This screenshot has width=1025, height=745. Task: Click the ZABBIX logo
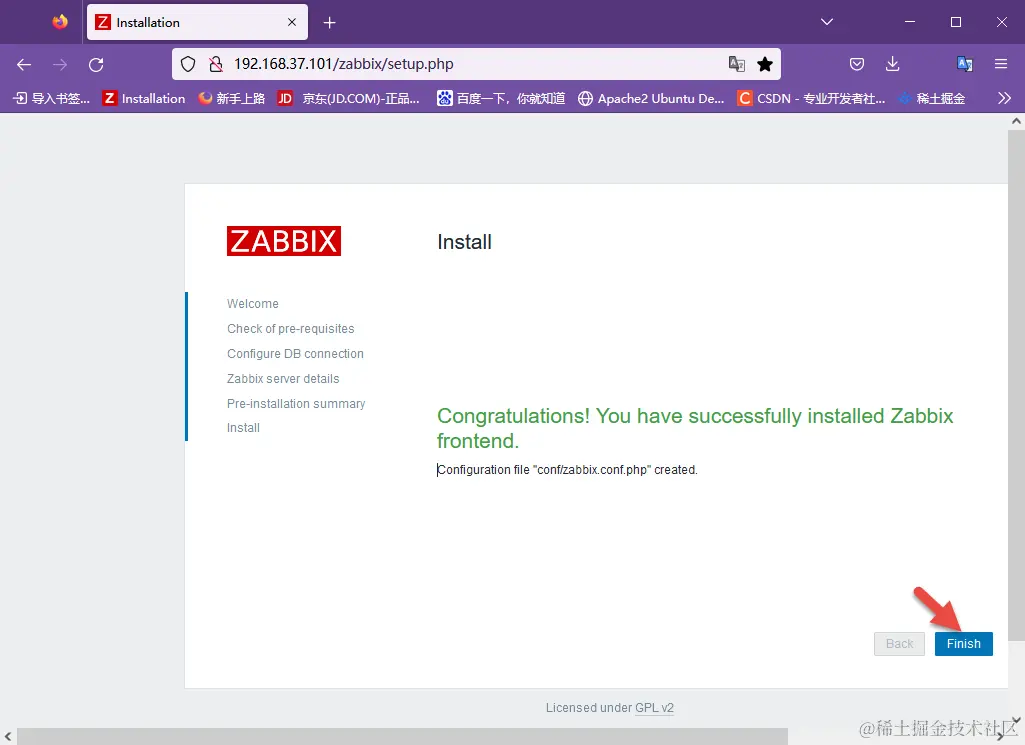coord(284,241)
